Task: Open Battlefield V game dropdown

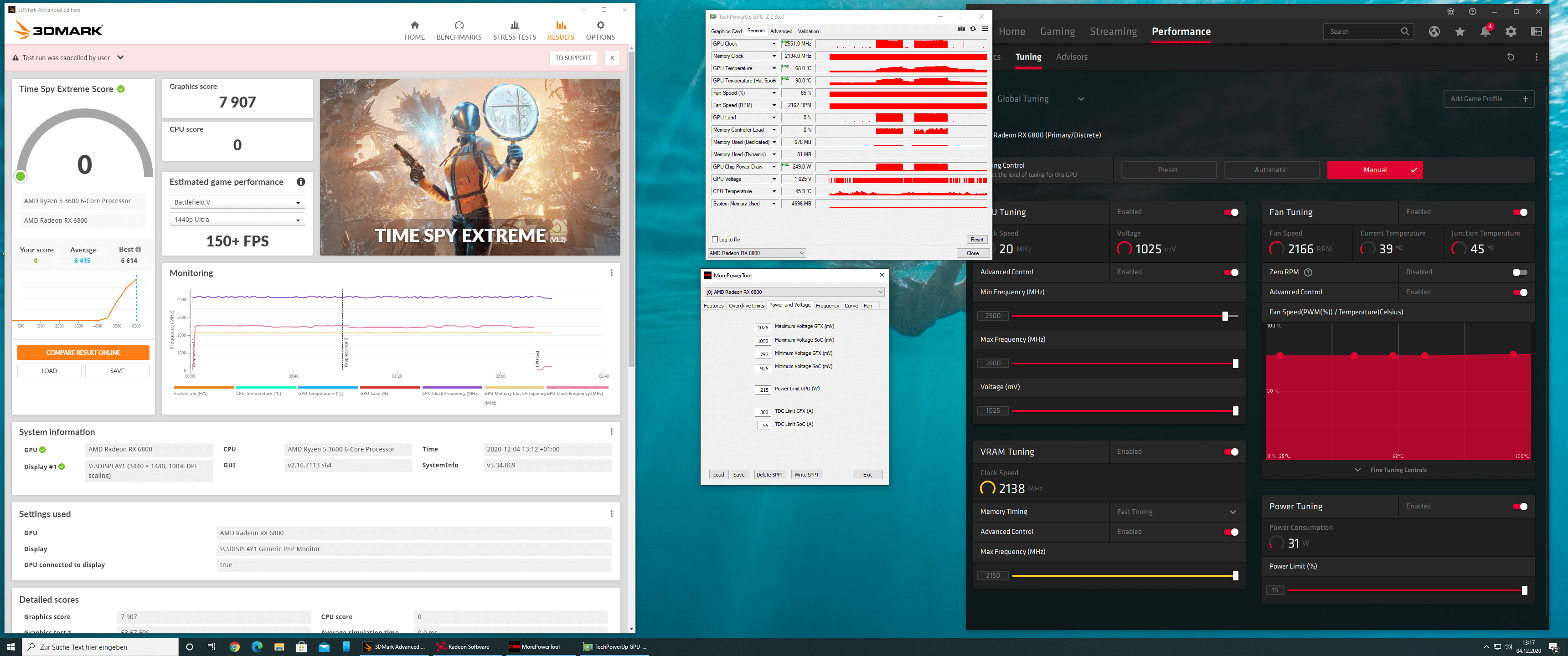Action: (x=237, y=202)
